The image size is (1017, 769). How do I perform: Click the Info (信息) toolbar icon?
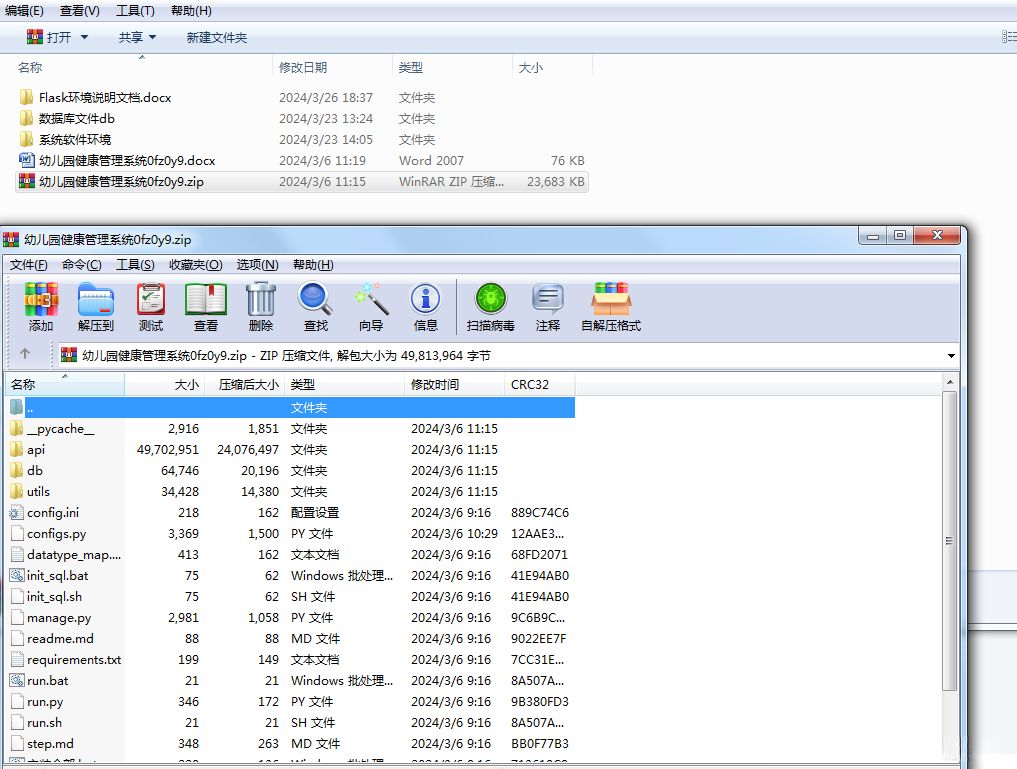point(425,299)
